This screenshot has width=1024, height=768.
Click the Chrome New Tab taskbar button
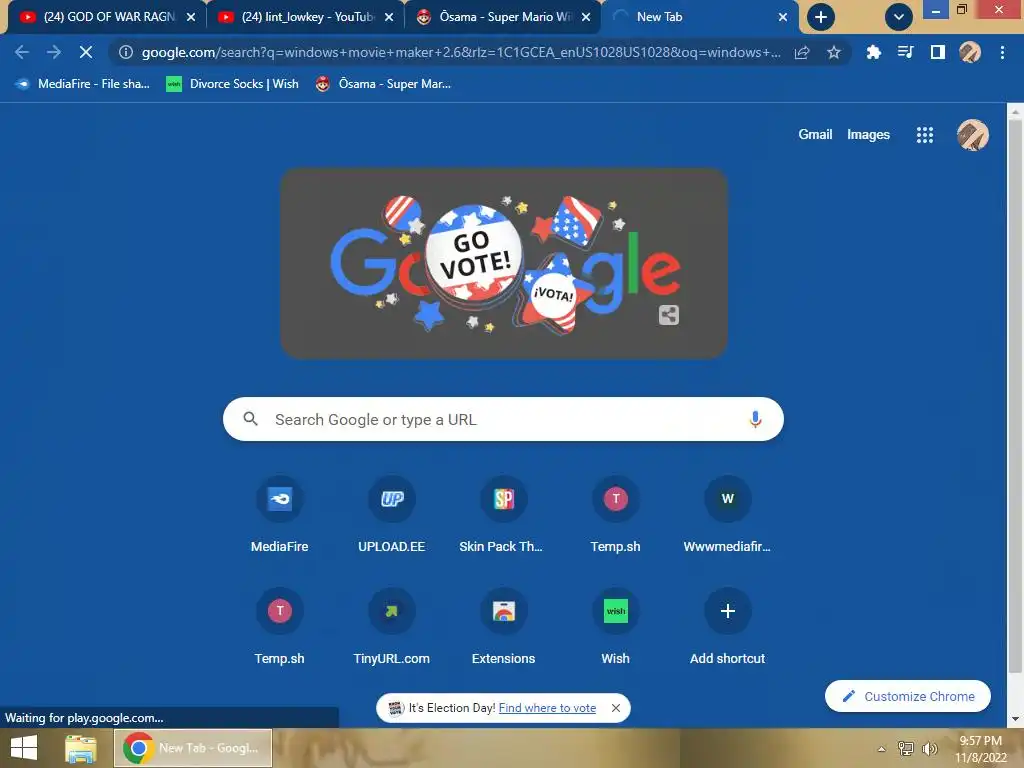pos(193,748)
